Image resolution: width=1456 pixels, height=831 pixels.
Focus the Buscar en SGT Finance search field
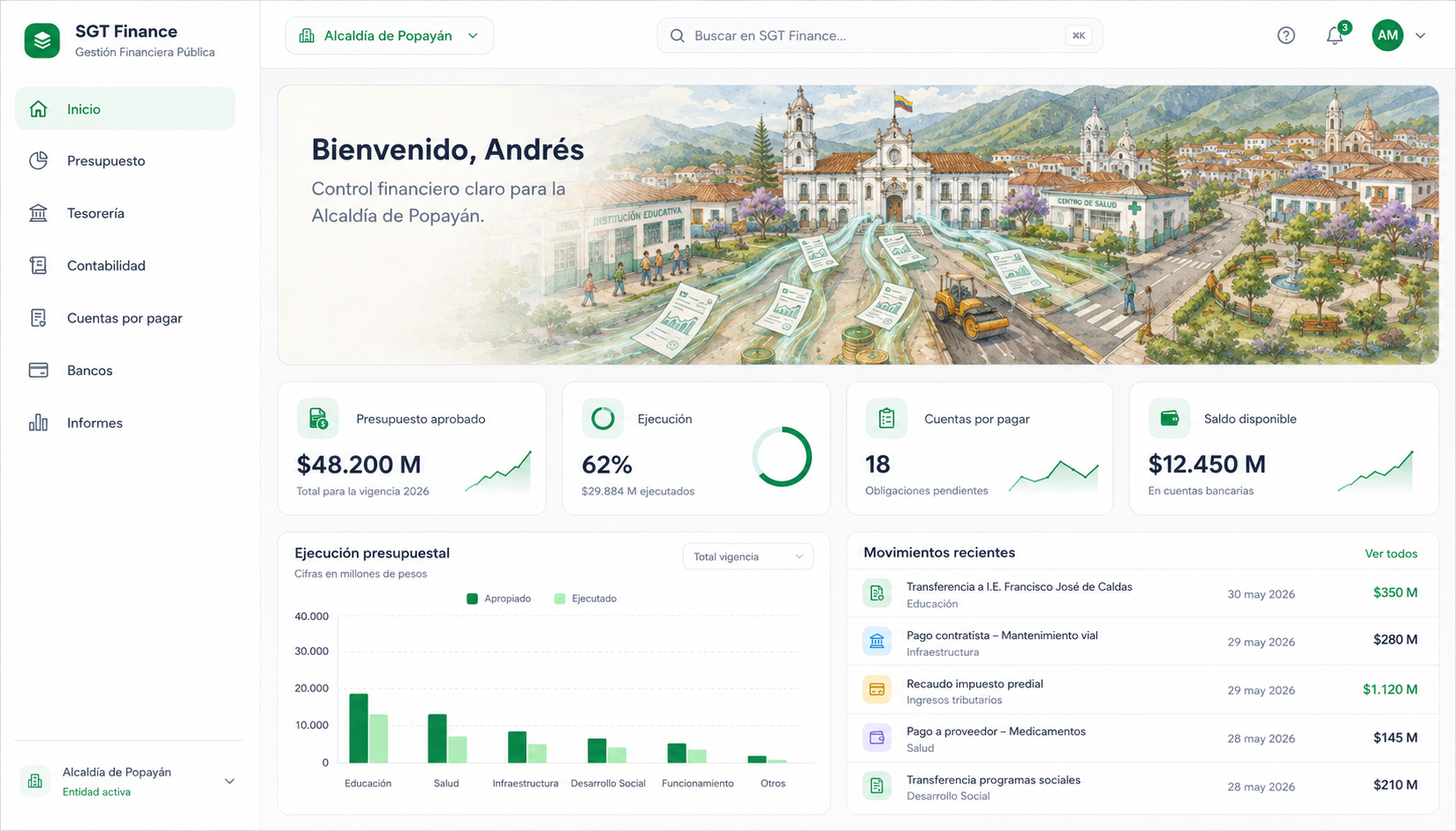pyautogui.click(x=880, y=36)
